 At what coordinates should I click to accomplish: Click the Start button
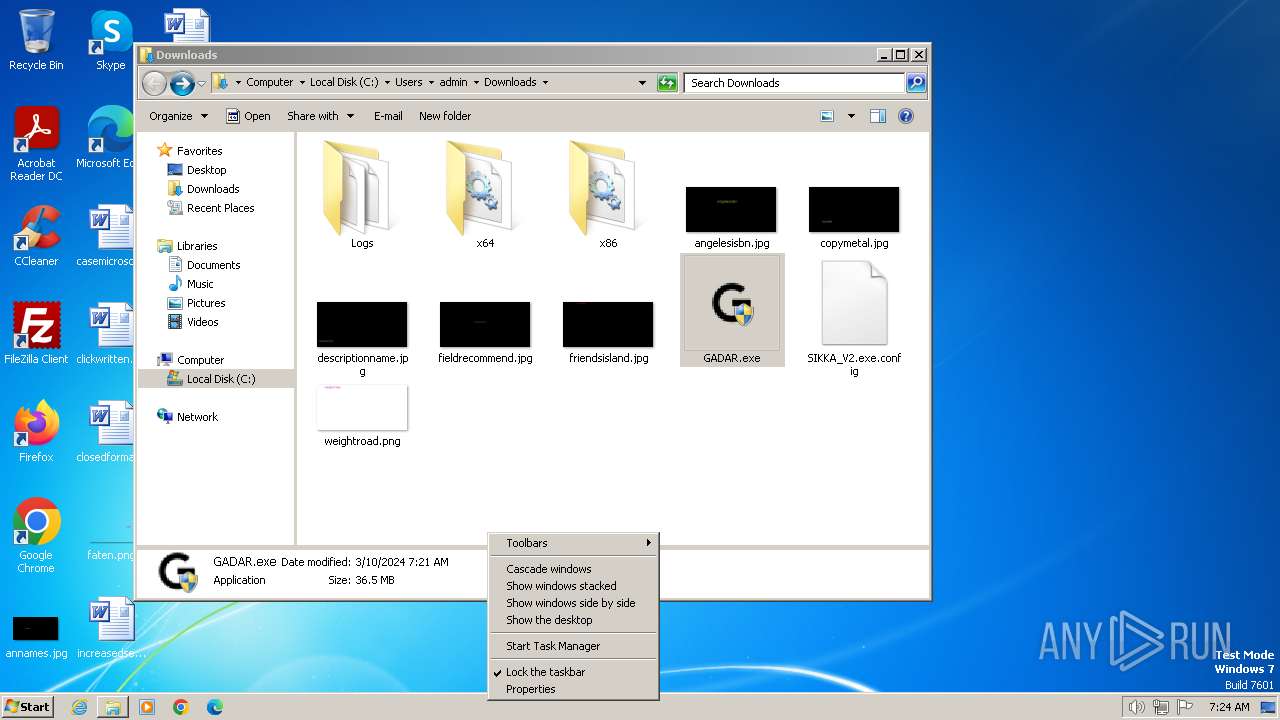click(x=27, y=706)
